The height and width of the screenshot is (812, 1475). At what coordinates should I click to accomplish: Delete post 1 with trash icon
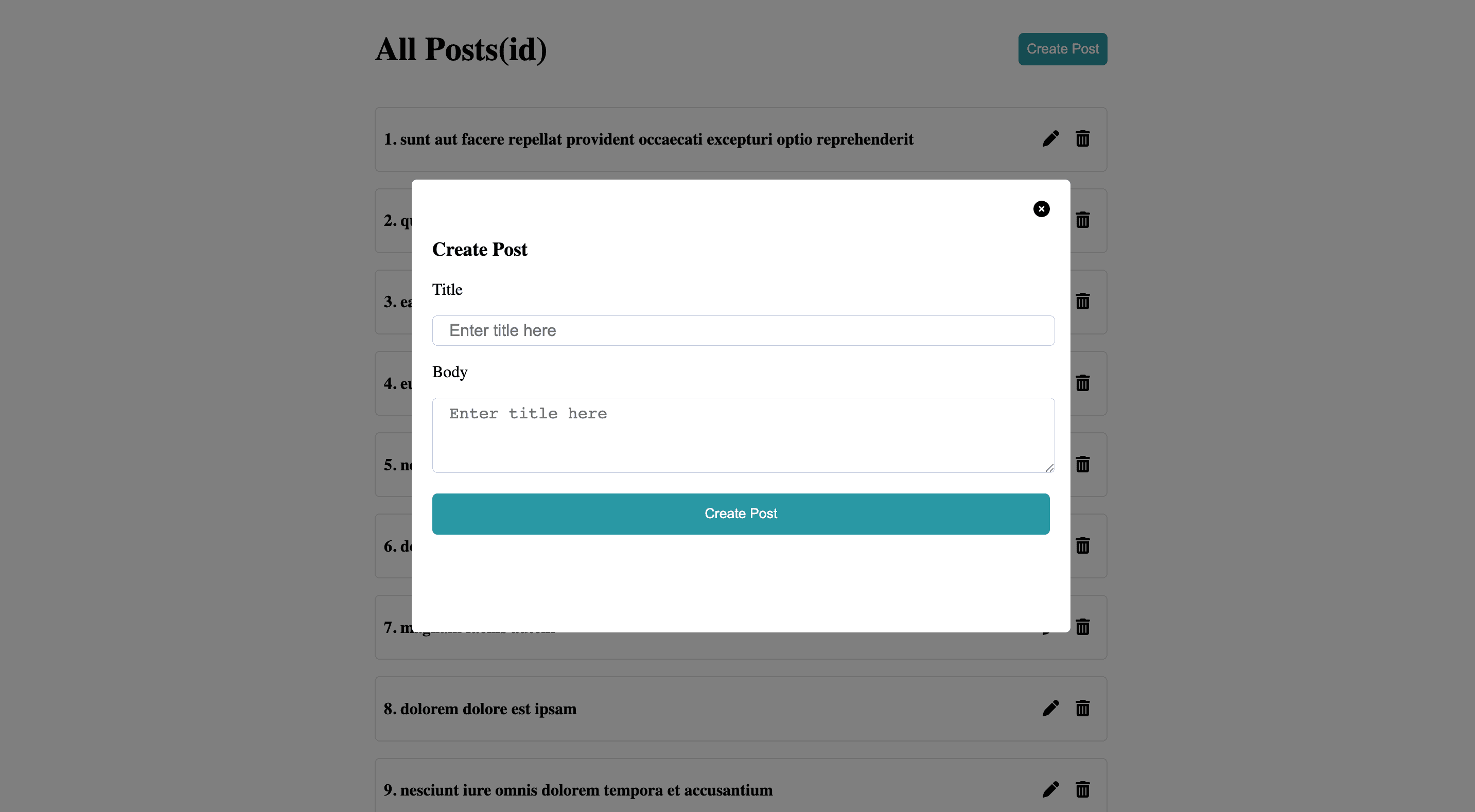pyautogui.click(x=1082, y=138)
